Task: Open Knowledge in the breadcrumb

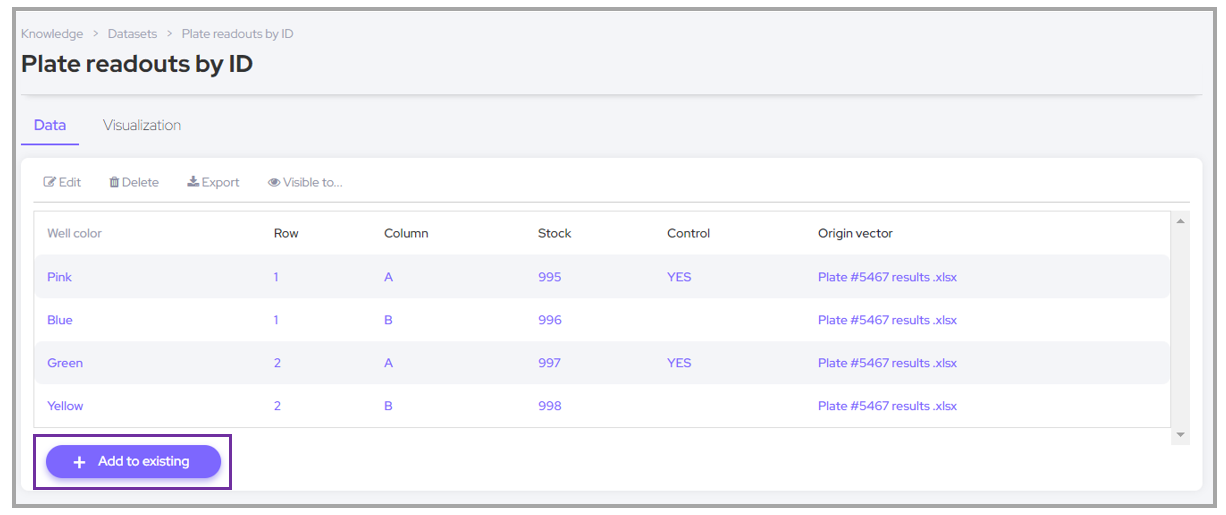Action: (52, 34)
